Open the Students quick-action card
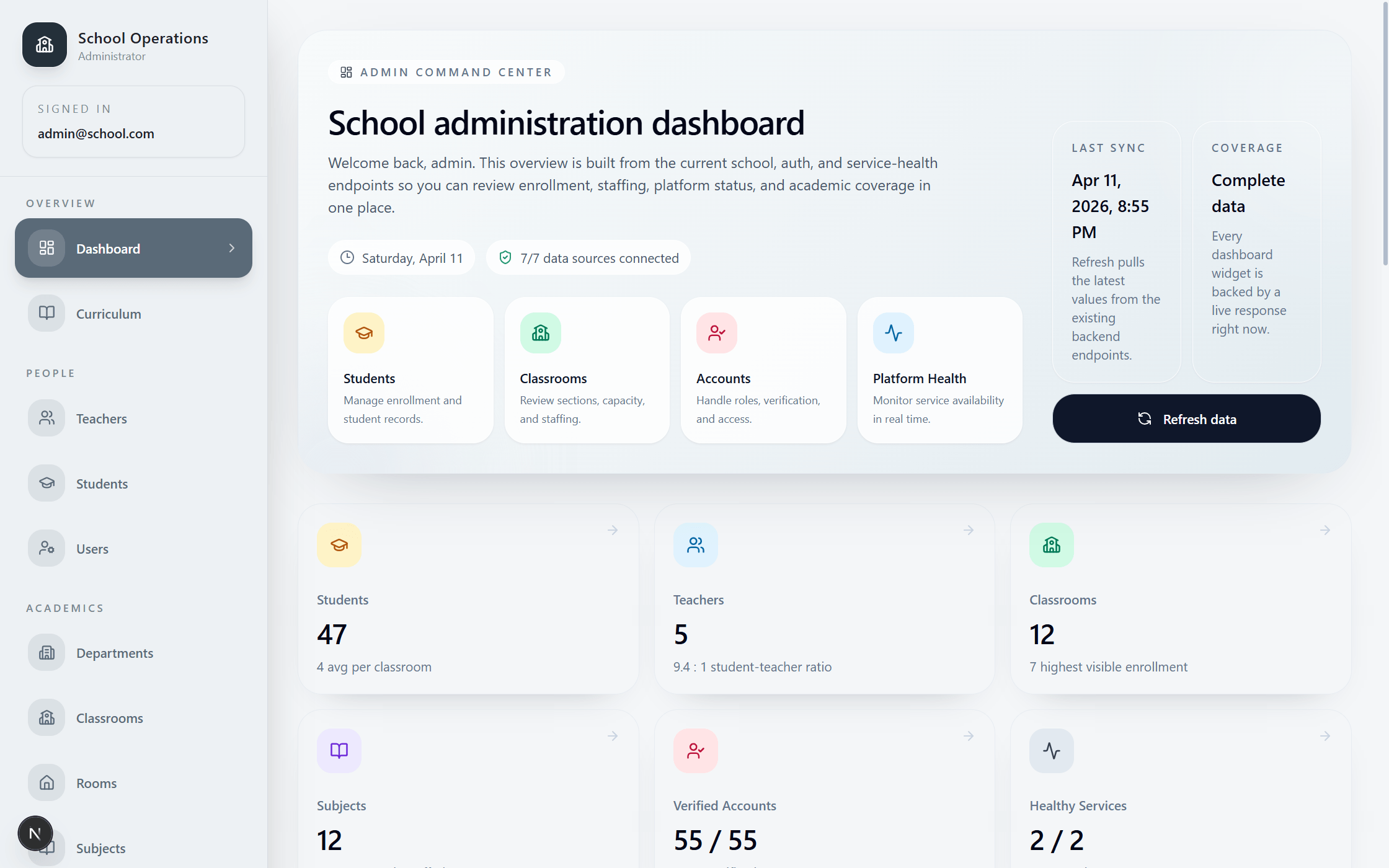 410,370
